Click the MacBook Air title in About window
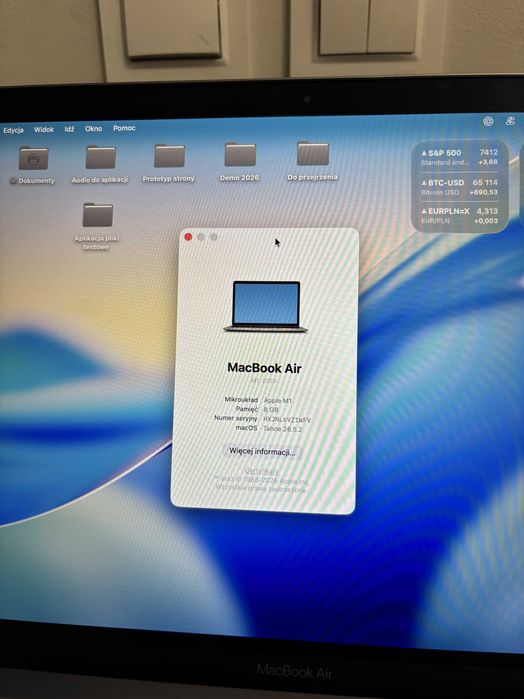Screen dimensions: 524x699 (x=264, y=368)
